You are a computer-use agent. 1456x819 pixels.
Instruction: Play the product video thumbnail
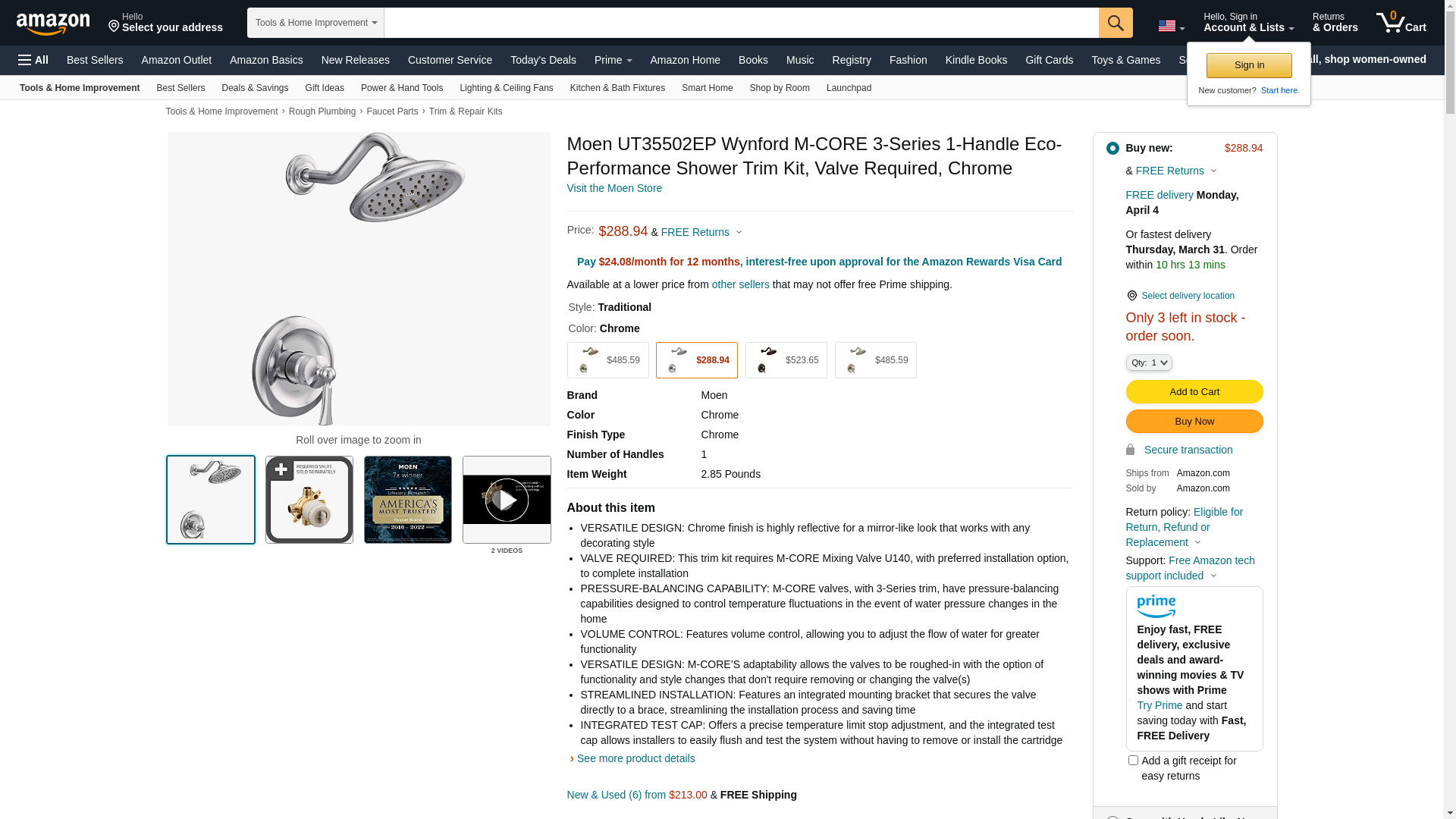click(507, 500)
